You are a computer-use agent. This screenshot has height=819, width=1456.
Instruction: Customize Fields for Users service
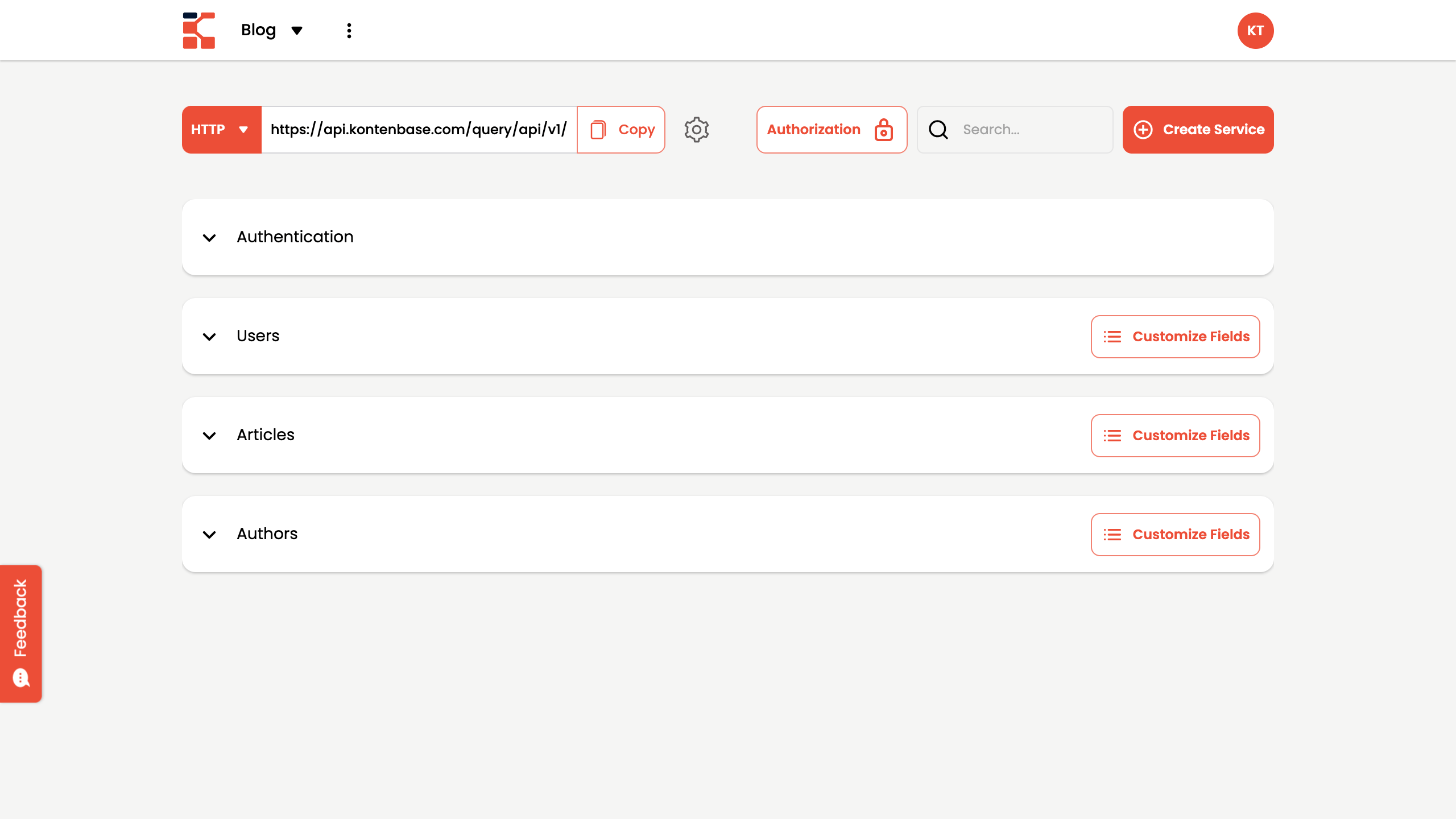tap(1175, 337)
